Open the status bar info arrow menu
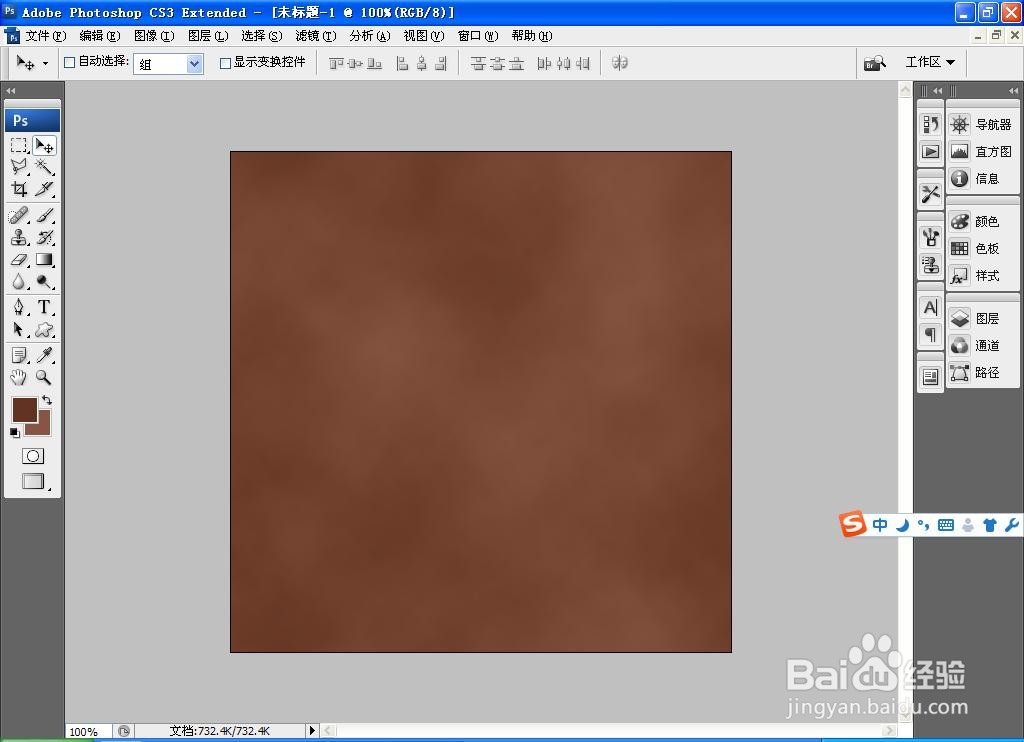The height and width of the screenshot is (742, 1024). (312, 730)
